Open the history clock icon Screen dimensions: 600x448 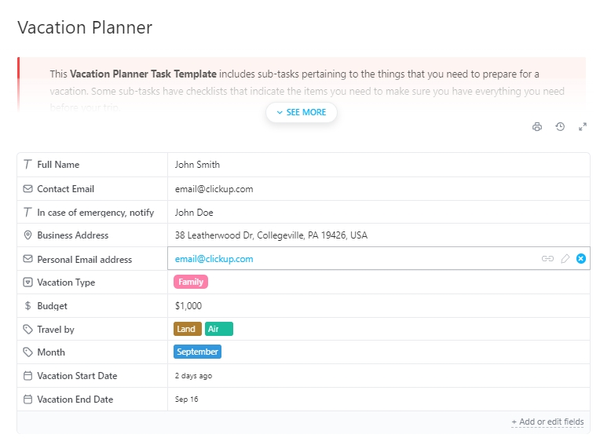[x=560, y=127]
